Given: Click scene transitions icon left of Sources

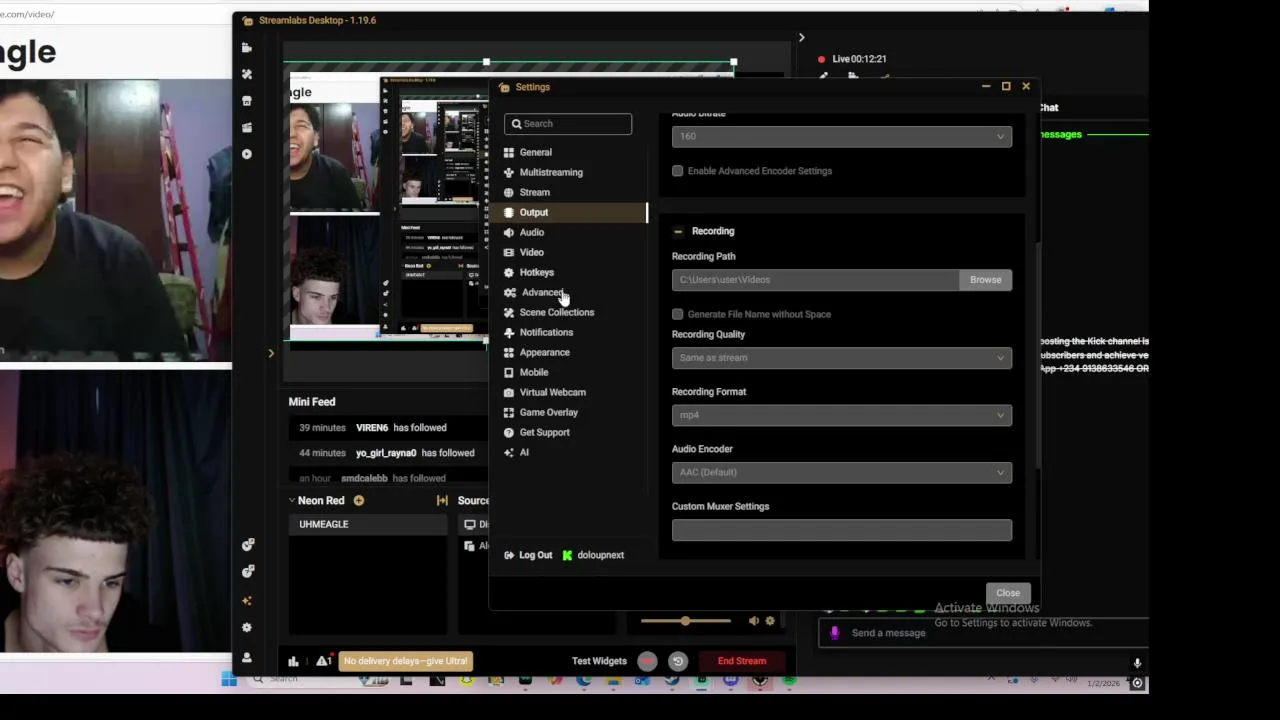Looking at the screenshot, I should point(442,501).
